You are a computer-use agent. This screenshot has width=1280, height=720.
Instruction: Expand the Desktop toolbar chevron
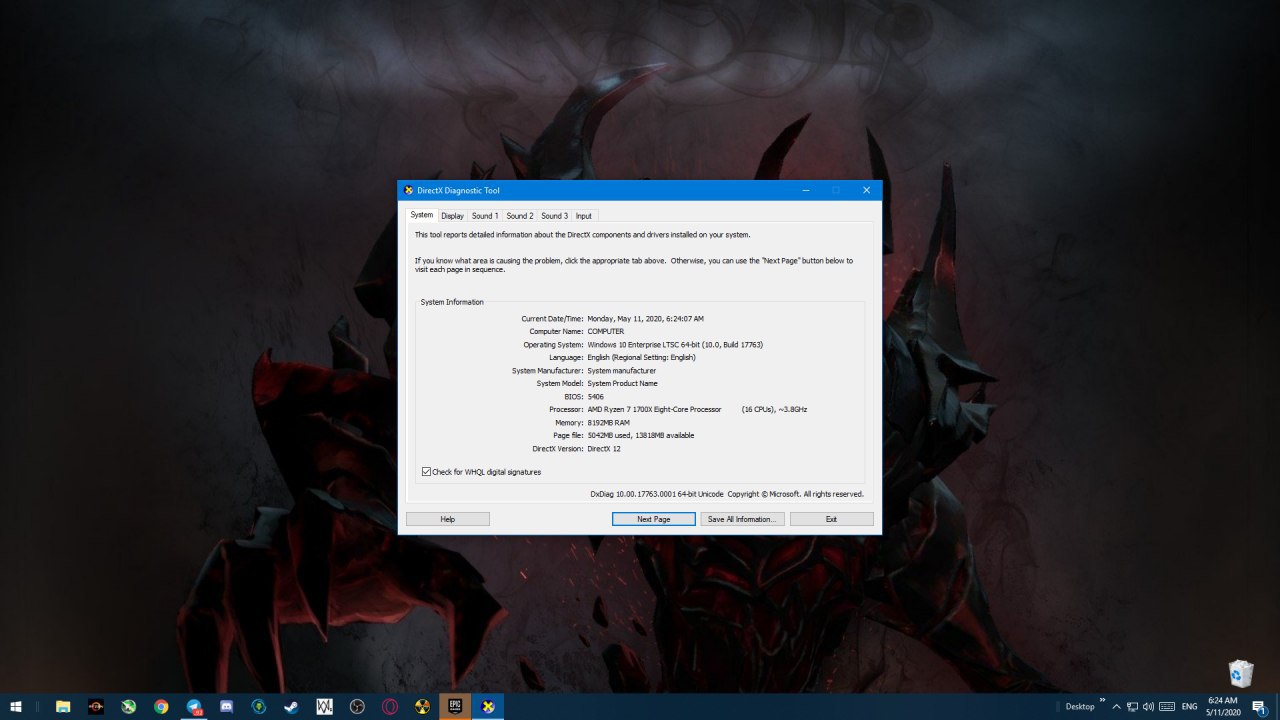(1103, 700)
